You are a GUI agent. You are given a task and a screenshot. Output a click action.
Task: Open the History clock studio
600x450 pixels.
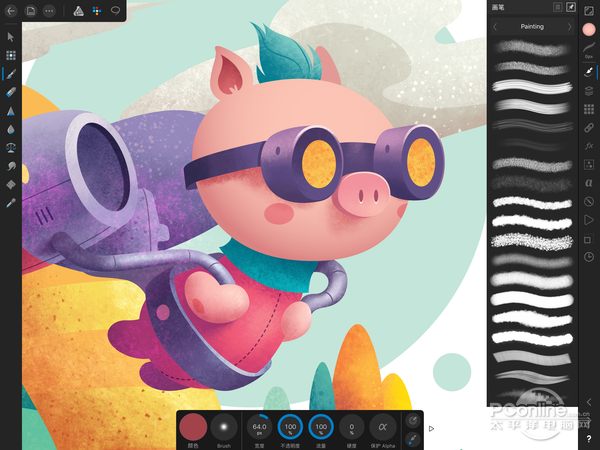point(589,257)
